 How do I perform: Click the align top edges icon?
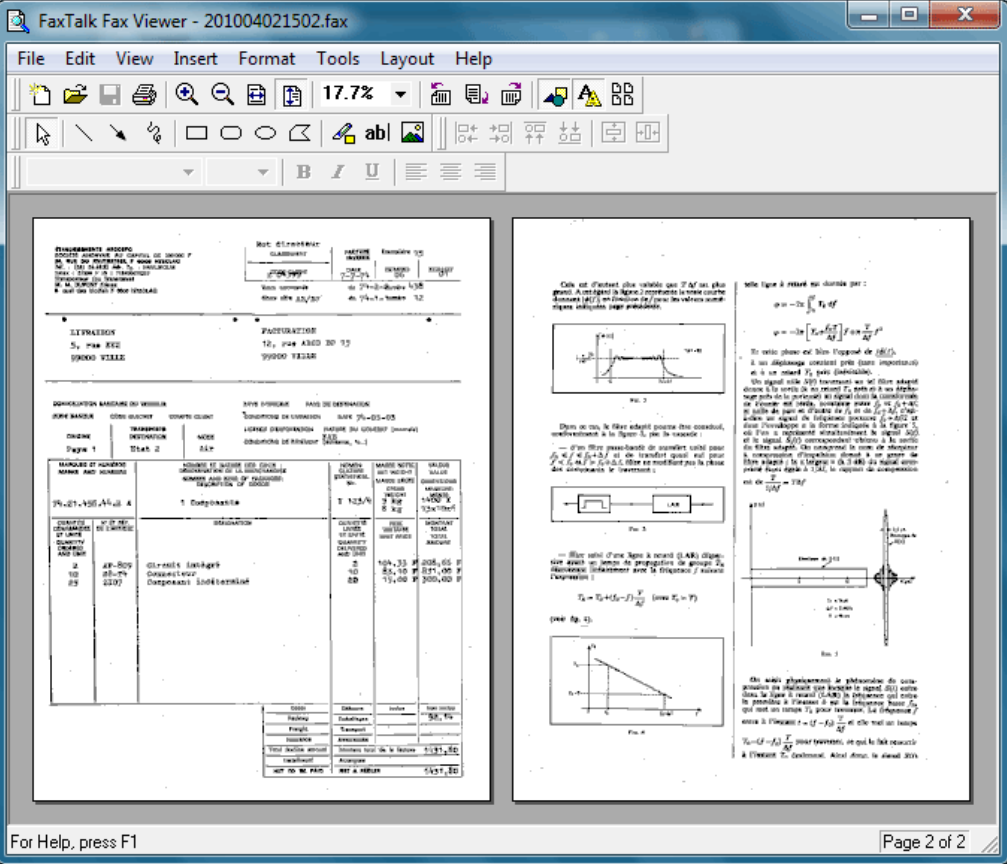click(x=535, y=133)
